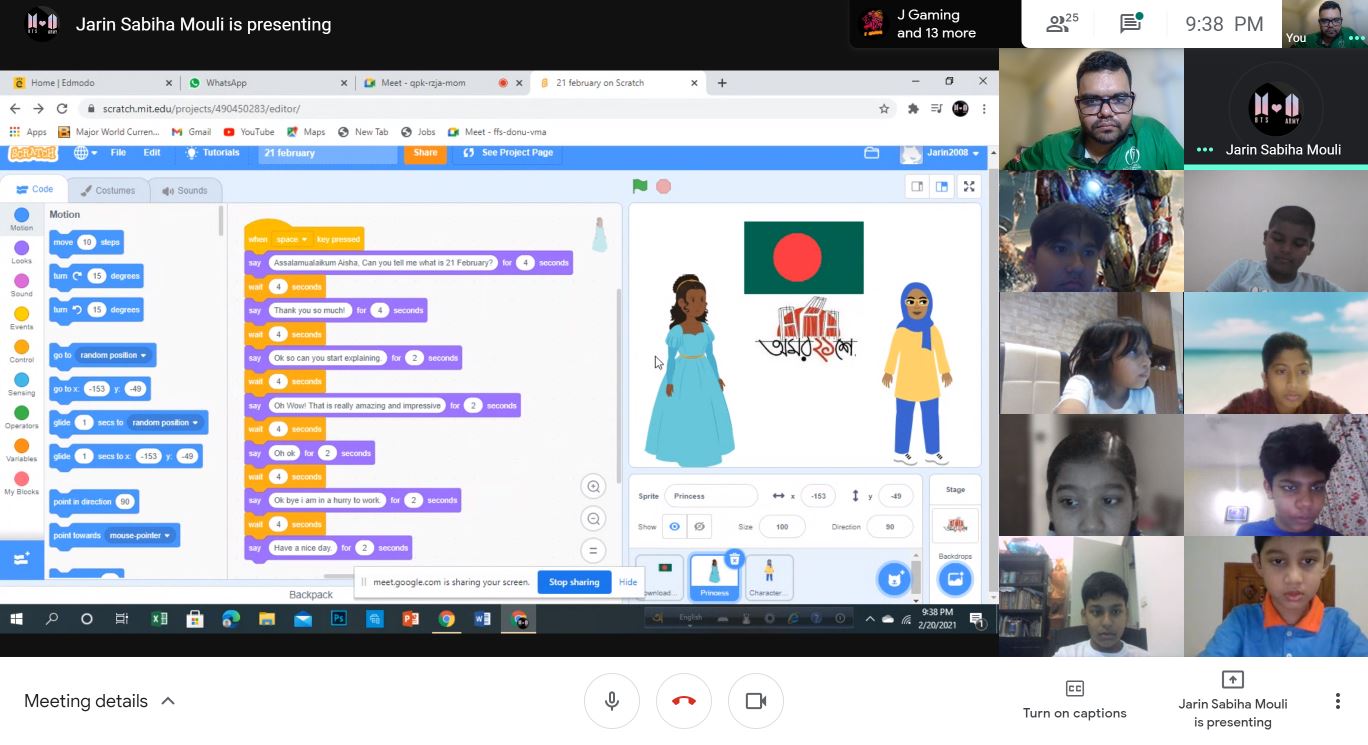Viewport: 1368px width, 745px height.
Task: Open the Add Extension button
Action: [21, 559]
